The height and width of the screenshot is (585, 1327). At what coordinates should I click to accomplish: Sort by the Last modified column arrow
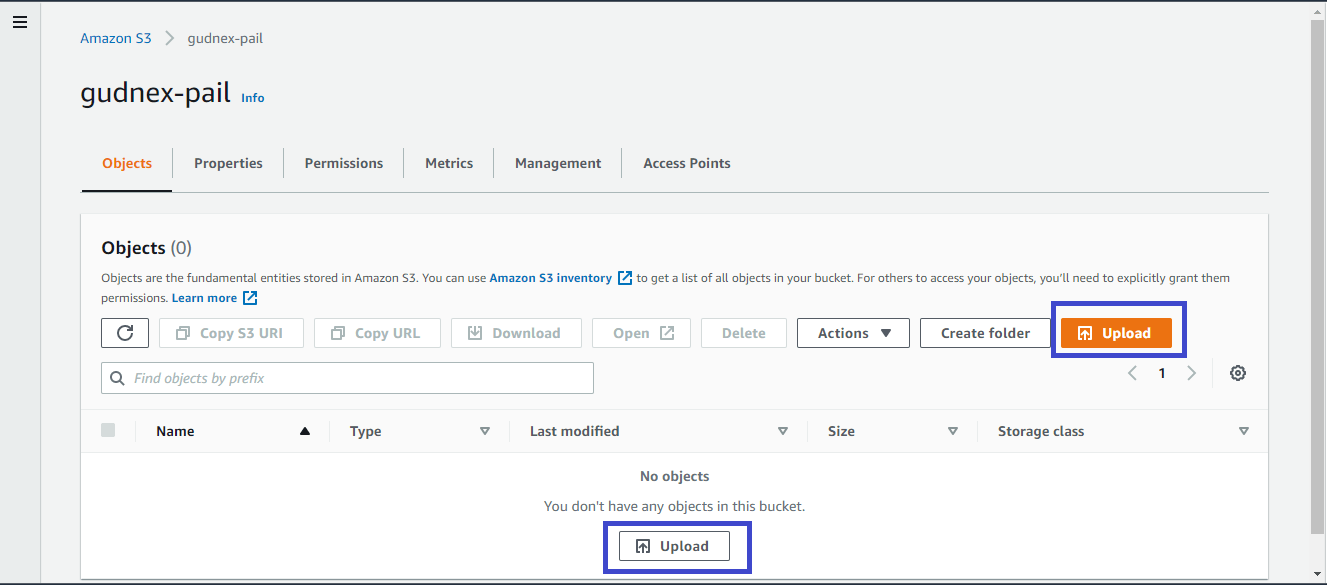click(783, 431)
